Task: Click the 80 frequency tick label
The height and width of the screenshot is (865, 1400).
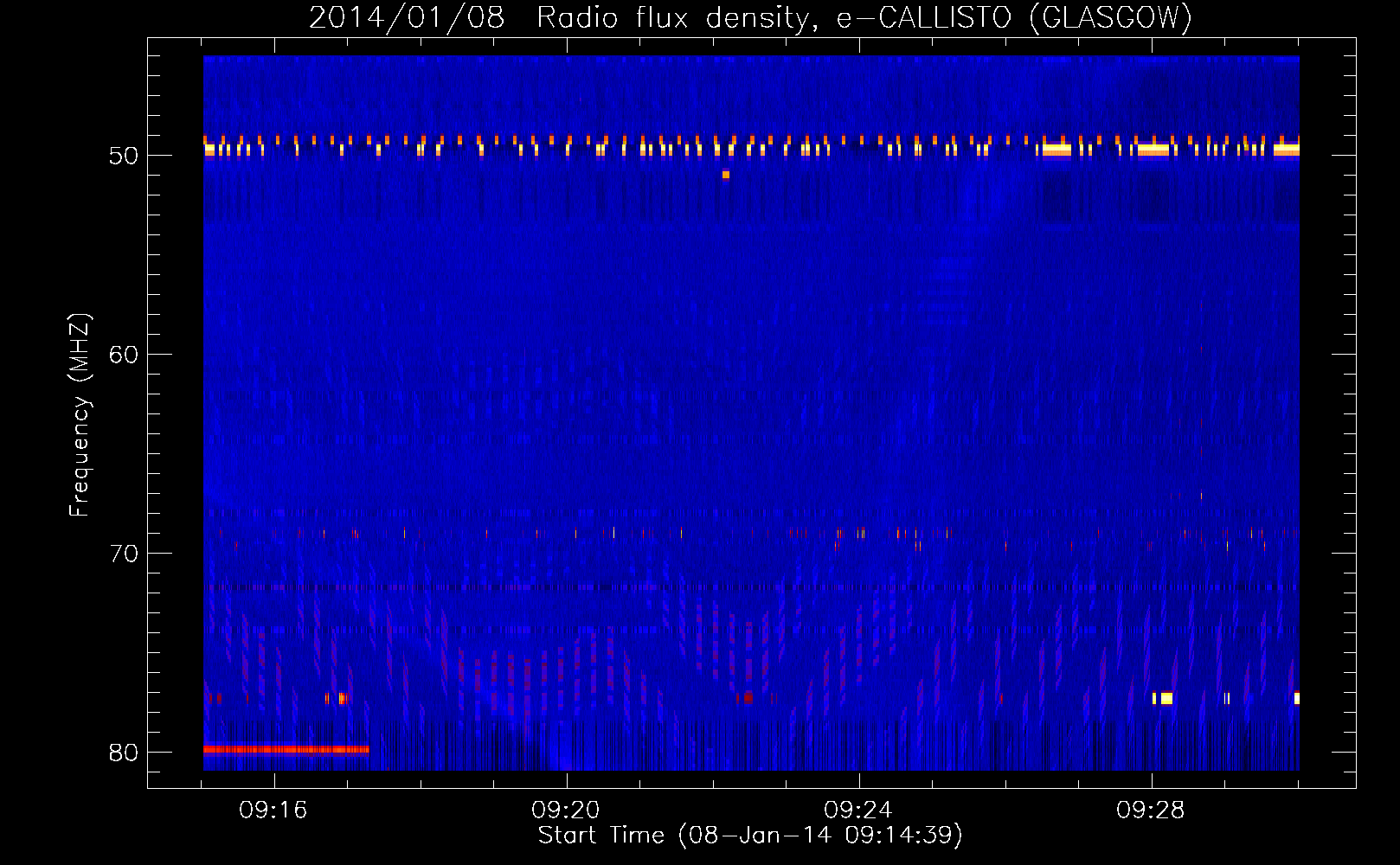Action: (124, 753)
